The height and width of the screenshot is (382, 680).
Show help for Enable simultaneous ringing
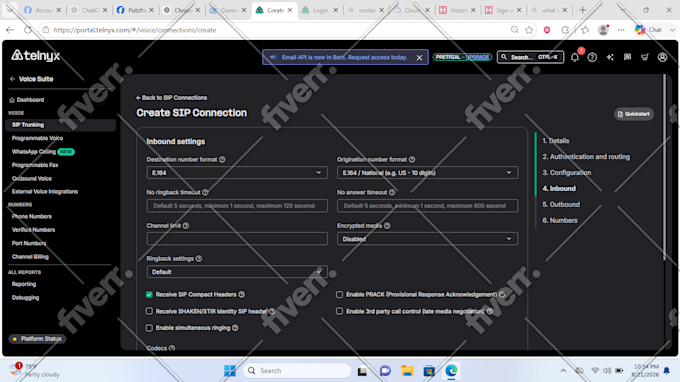(235, 328)
